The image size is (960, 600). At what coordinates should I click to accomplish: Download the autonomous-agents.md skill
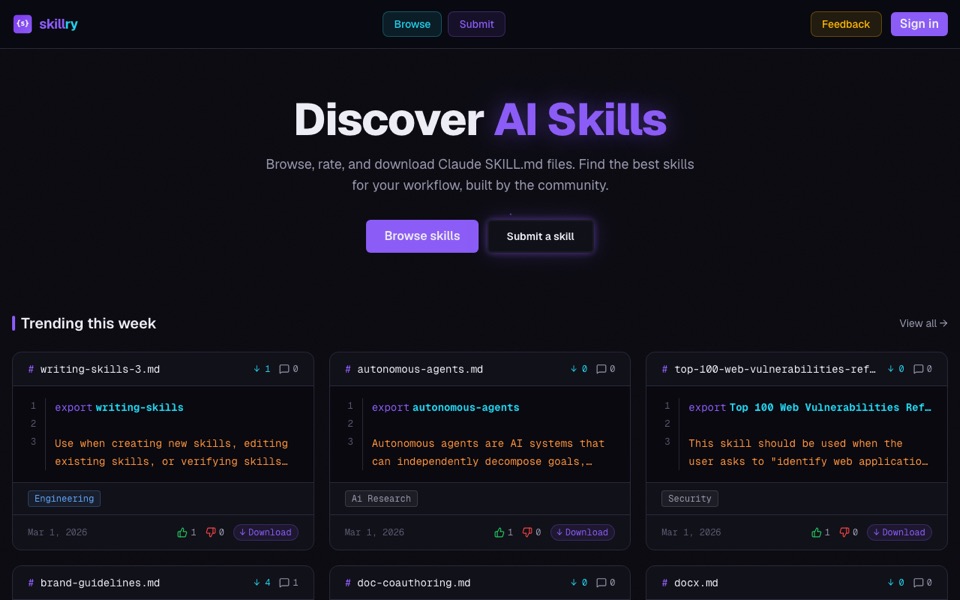tap(582, 532)
